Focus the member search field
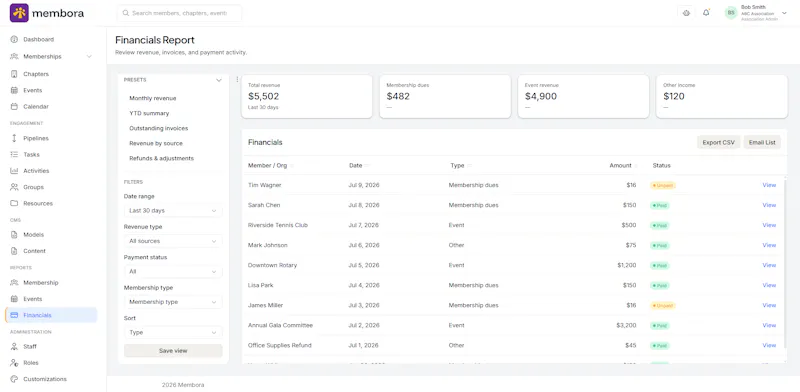Image resolution: width=800 pixels, height=392 pixels. [x=180, y=13]
